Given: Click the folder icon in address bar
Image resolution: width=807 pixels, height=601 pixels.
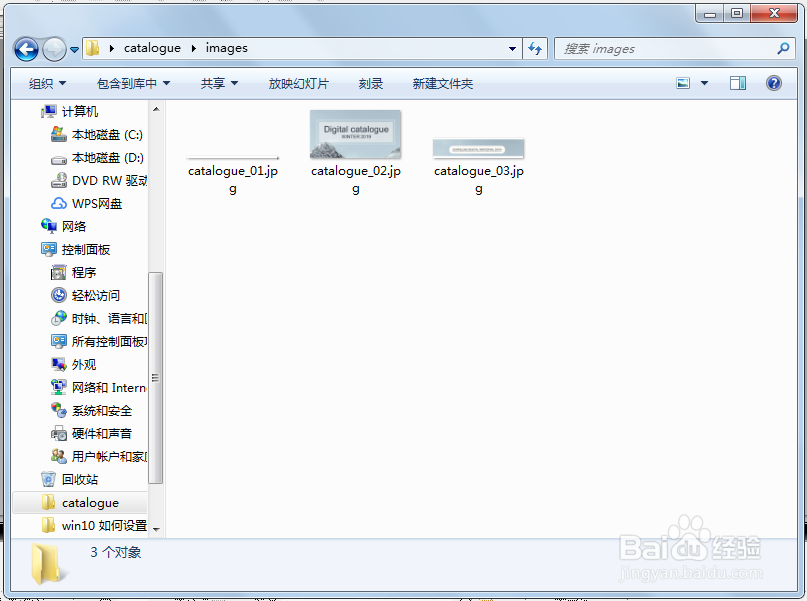Looking at the screenshot, I should (93, 48).
